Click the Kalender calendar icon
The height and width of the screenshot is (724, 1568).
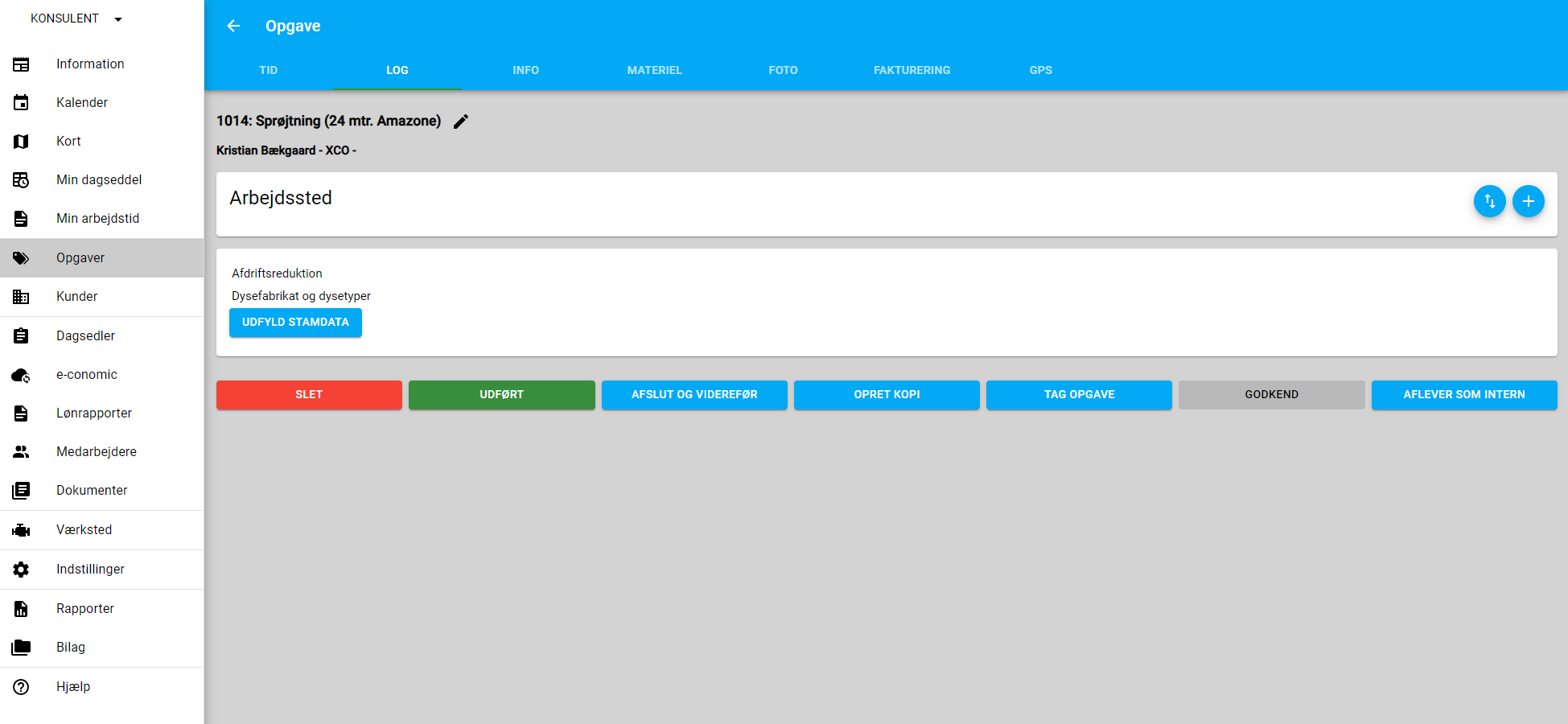click(x=21, y=103)
